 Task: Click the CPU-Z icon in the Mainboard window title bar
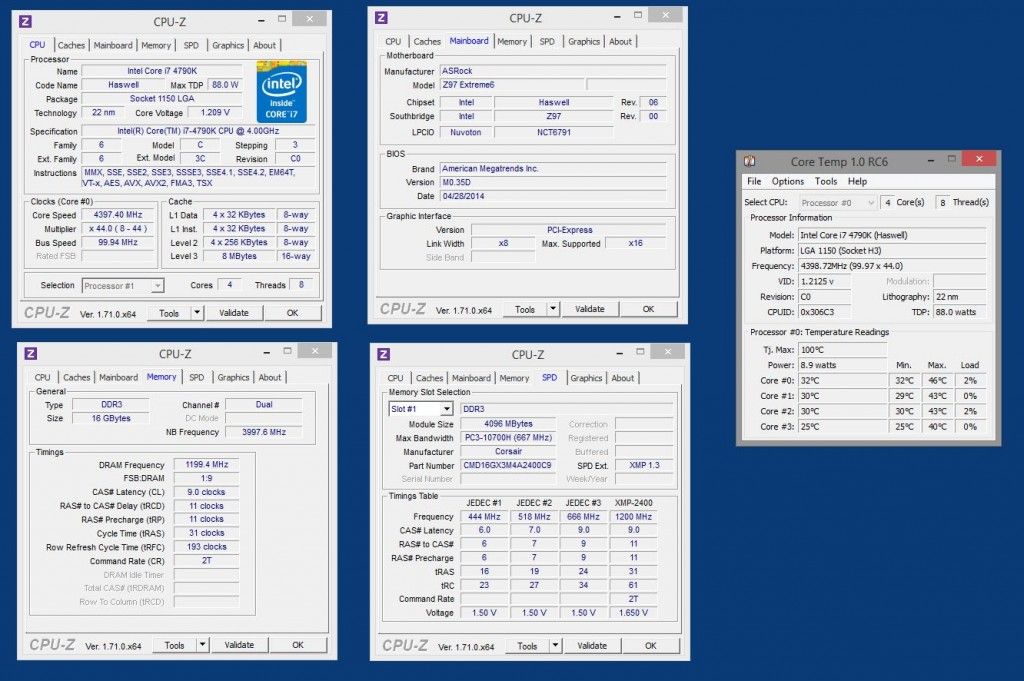(x=381, y=18)
